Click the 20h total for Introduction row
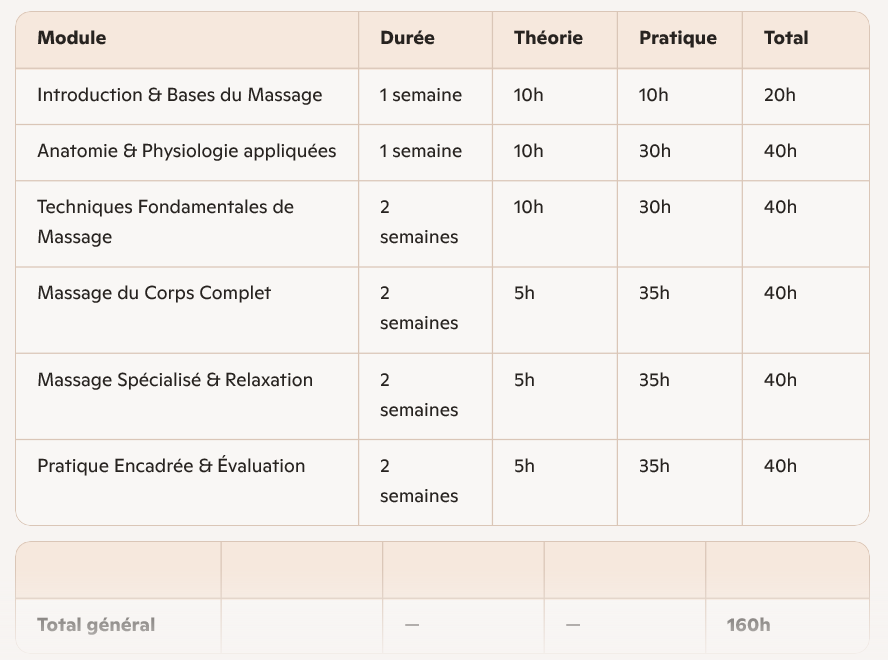Viewport: 888px width, 660px height. click(780, 95)
